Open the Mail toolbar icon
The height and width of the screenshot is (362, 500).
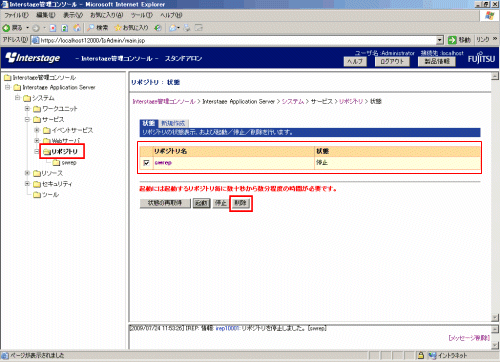pos(173,28)
